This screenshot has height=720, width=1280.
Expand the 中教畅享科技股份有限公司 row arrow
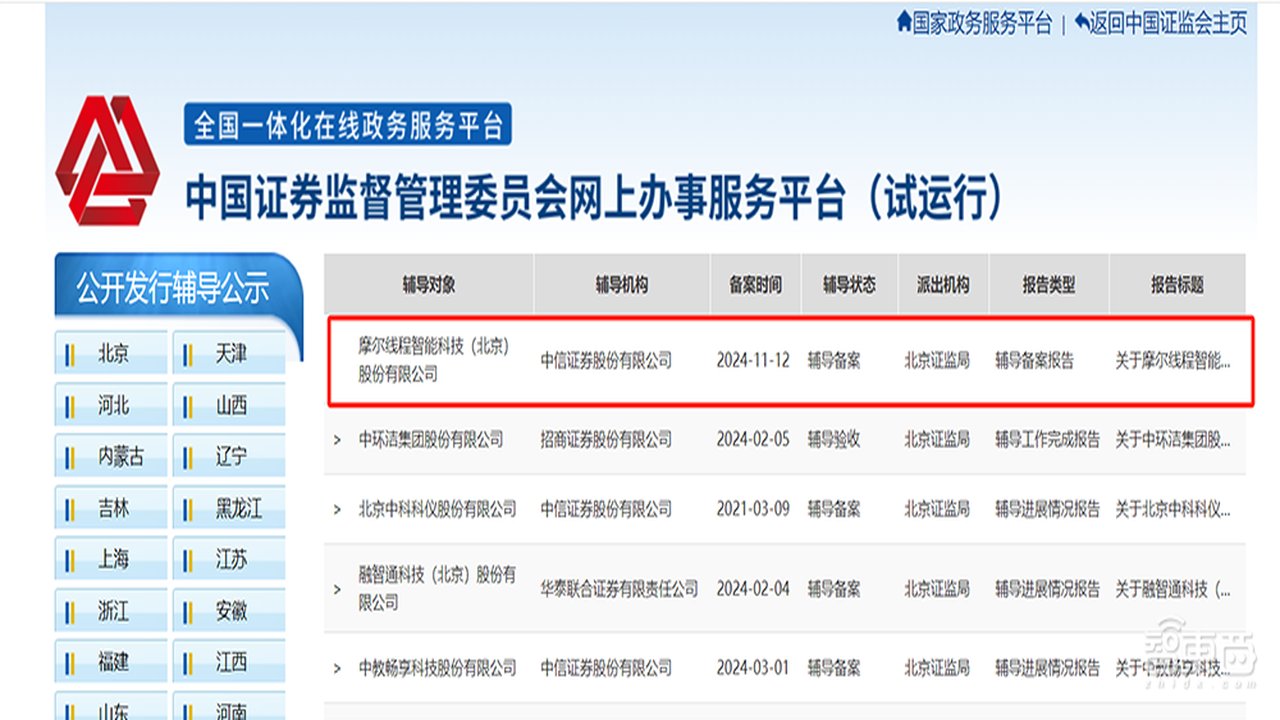click(337, 668)
